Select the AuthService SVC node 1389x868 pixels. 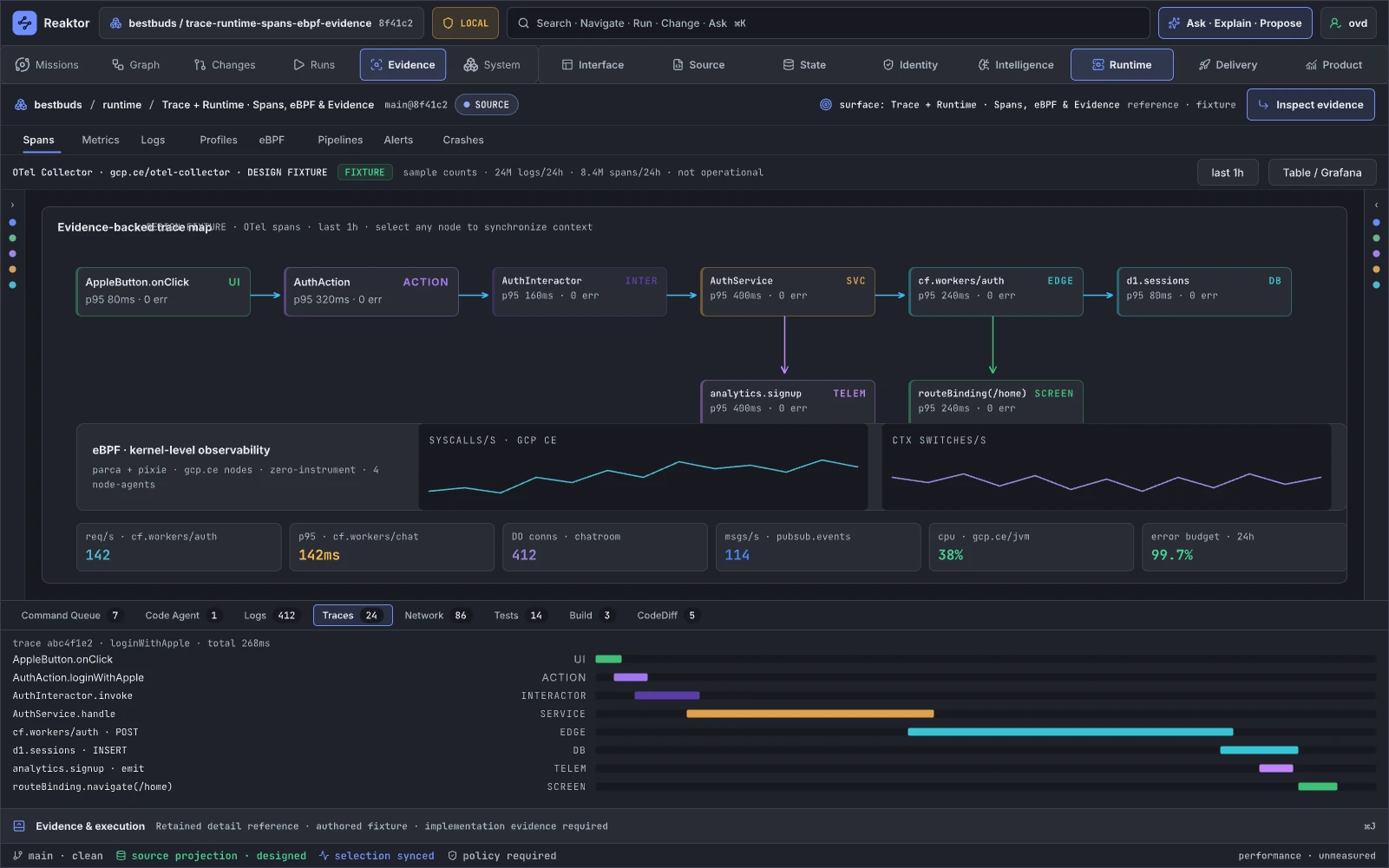click(x=788, y=291)
